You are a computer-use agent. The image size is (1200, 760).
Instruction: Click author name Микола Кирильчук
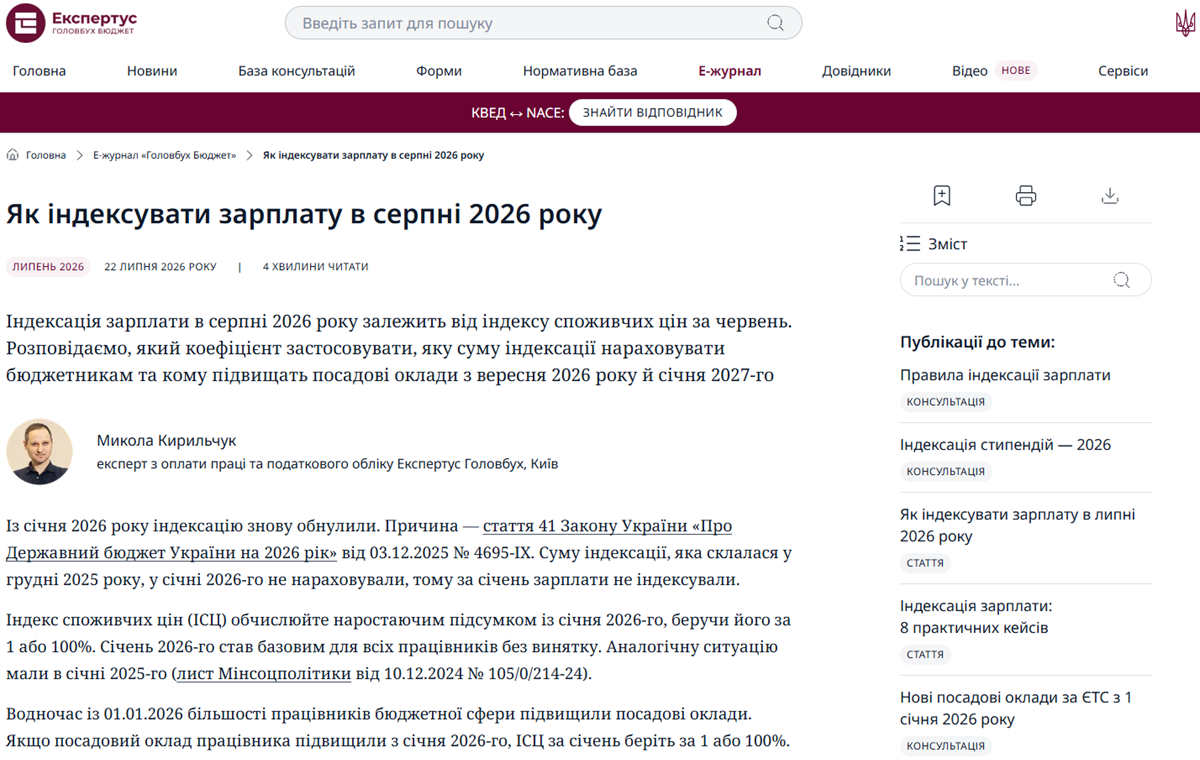pyautogui.click(x=167, y=440)
